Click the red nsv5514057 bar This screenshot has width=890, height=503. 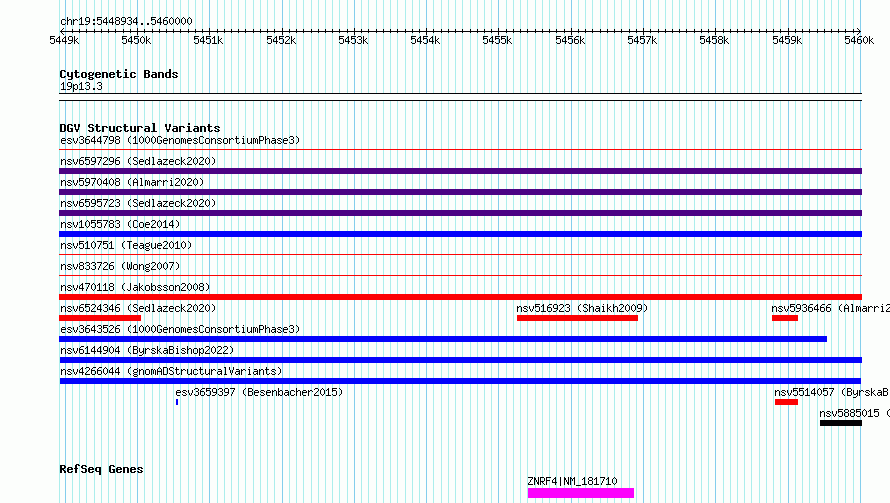point(786,402)
